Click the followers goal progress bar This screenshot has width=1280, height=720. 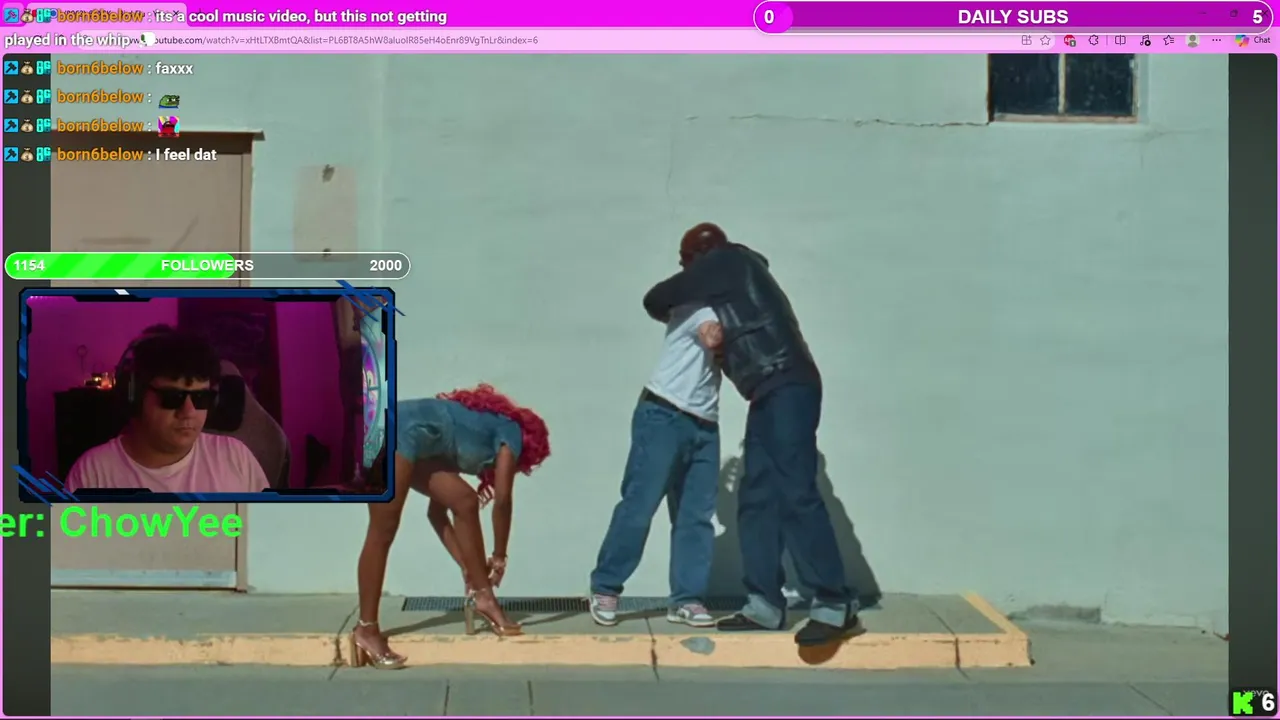[207, 265]
